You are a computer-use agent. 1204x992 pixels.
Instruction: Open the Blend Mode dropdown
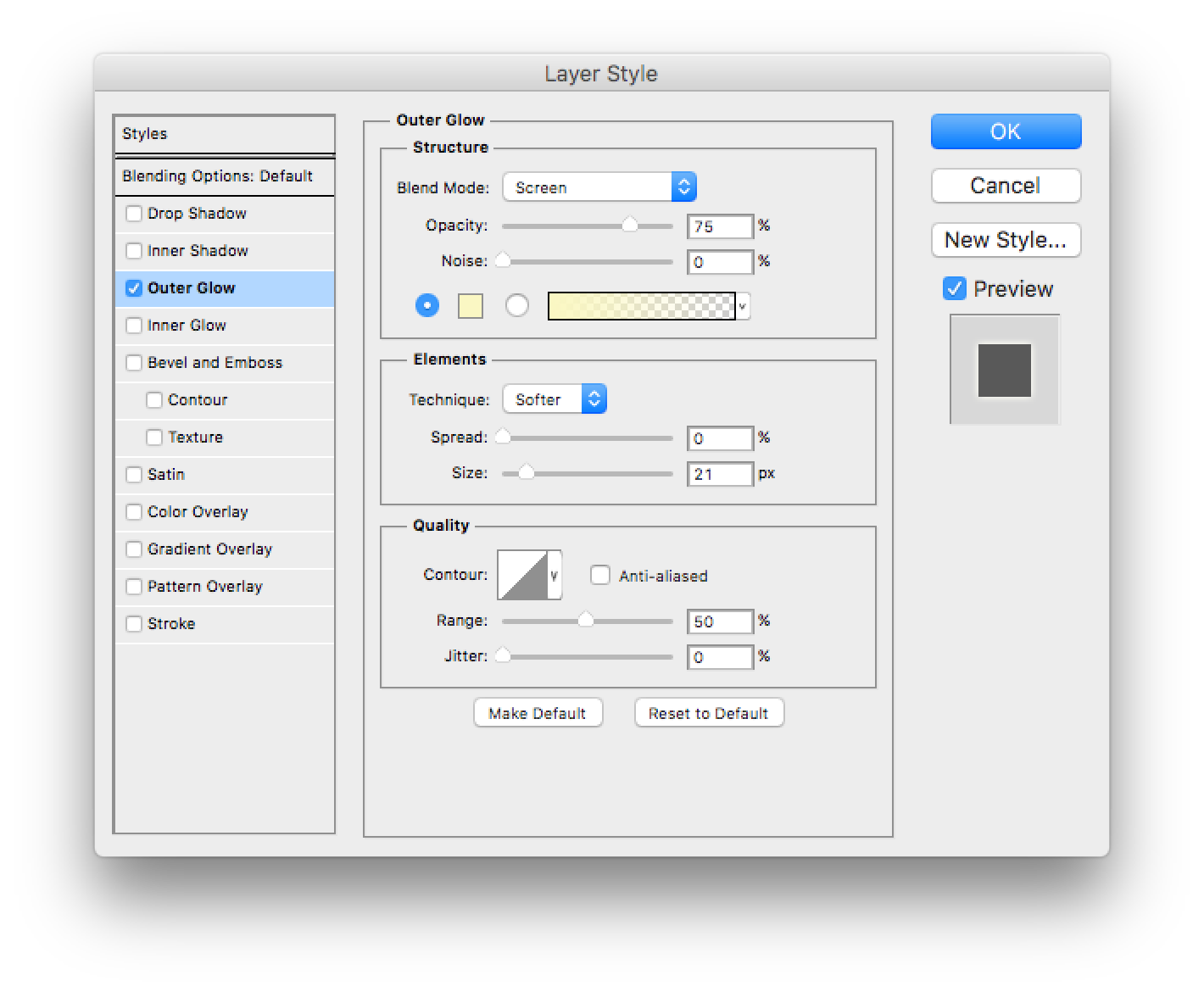tap(599, 187)
